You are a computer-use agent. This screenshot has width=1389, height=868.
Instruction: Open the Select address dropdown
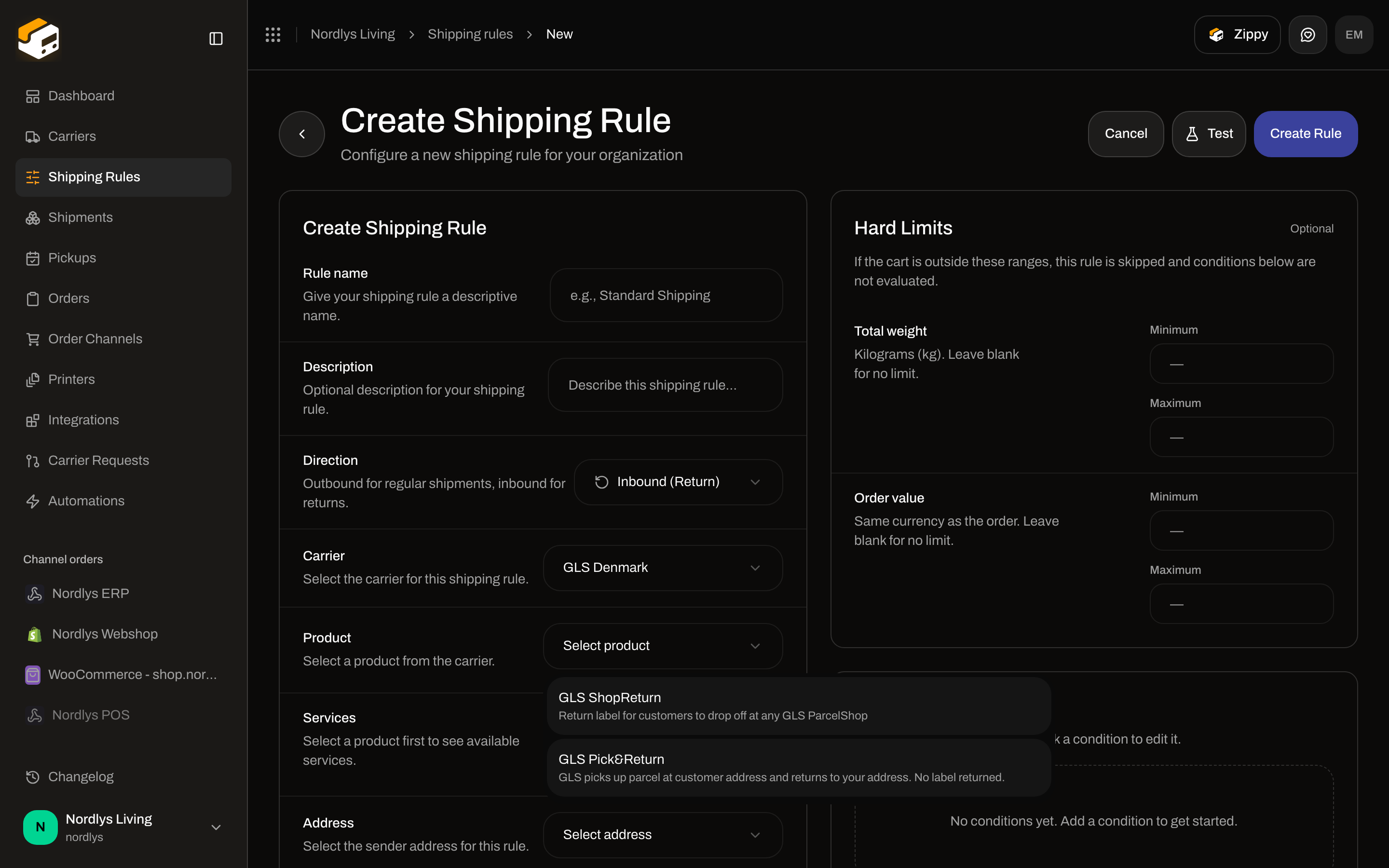pyautogui.click(x=663, y=835)
